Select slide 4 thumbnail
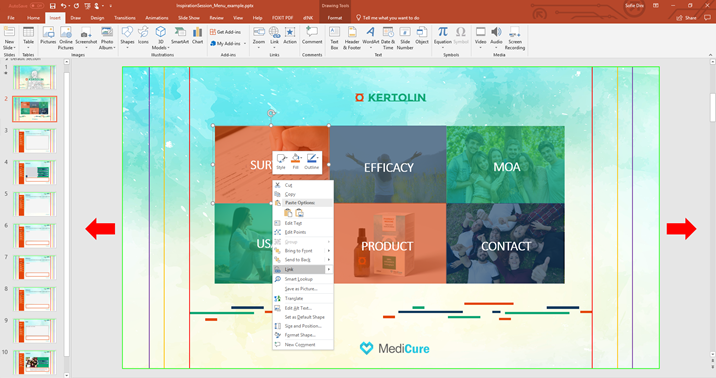The height and width of the screenshot is (378, 716). (x=35, y=172)
